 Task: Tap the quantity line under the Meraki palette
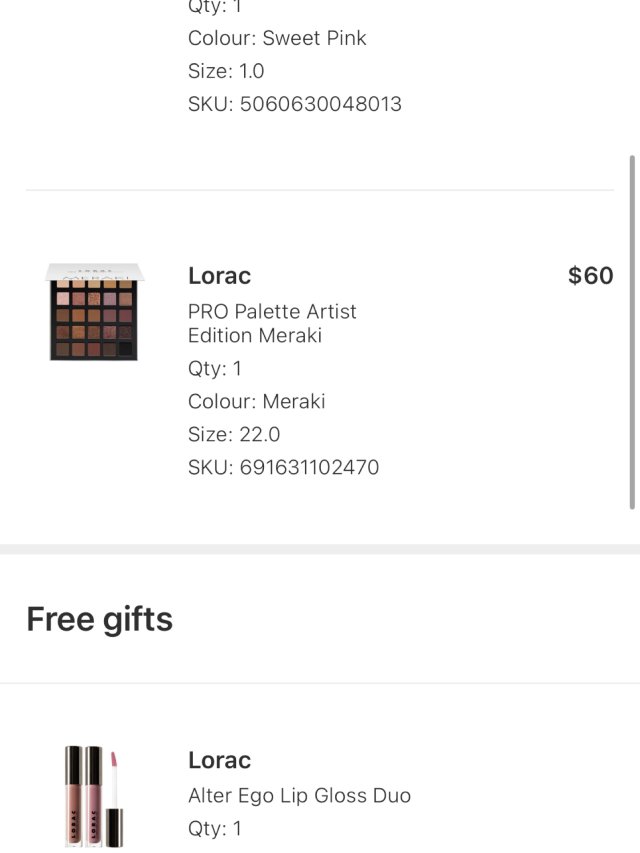pyautogui.click(x=215, y=368)
